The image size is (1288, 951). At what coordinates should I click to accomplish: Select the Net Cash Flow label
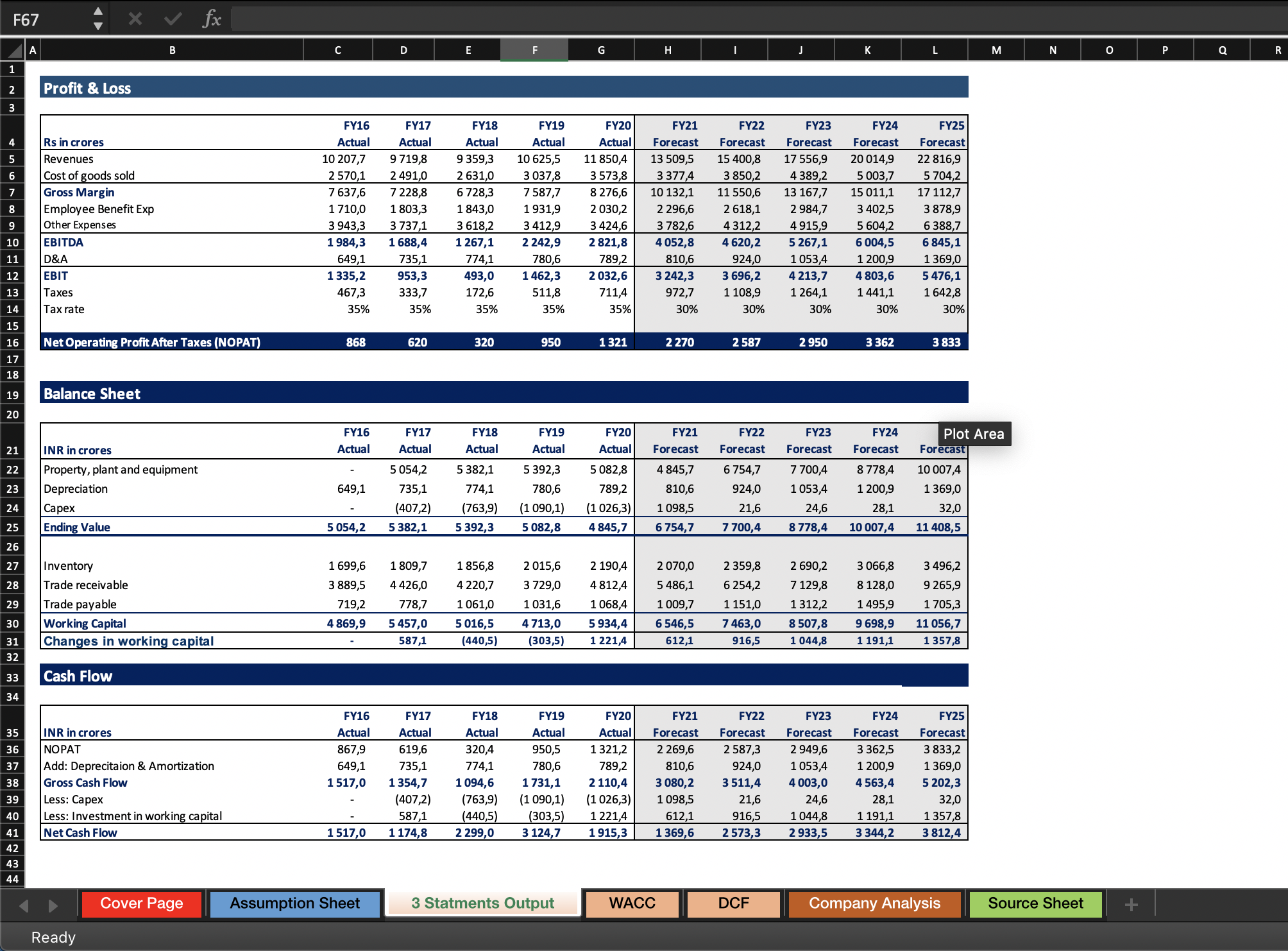click(x=80, y=833)
